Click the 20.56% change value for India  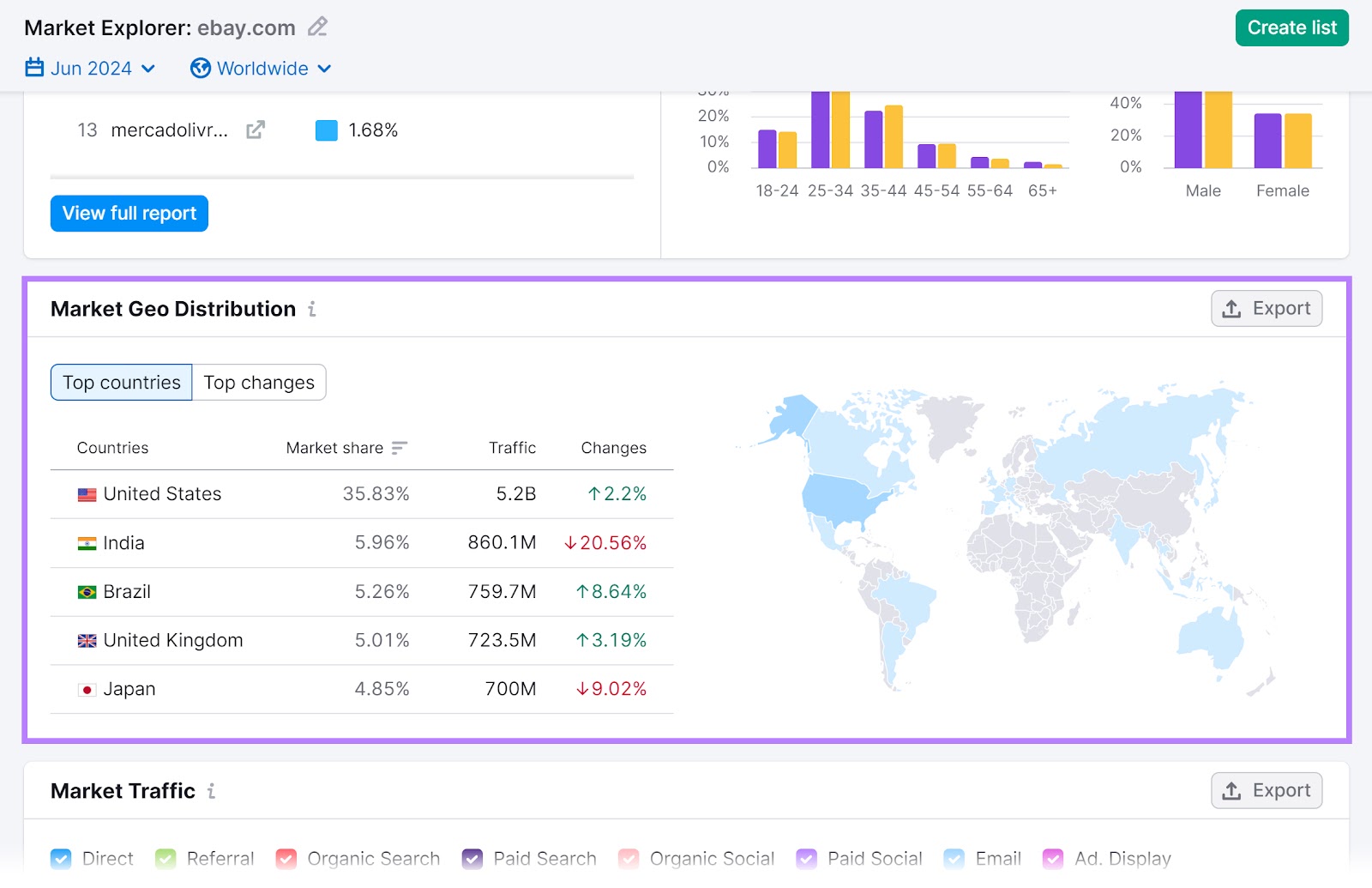(605, 543)
